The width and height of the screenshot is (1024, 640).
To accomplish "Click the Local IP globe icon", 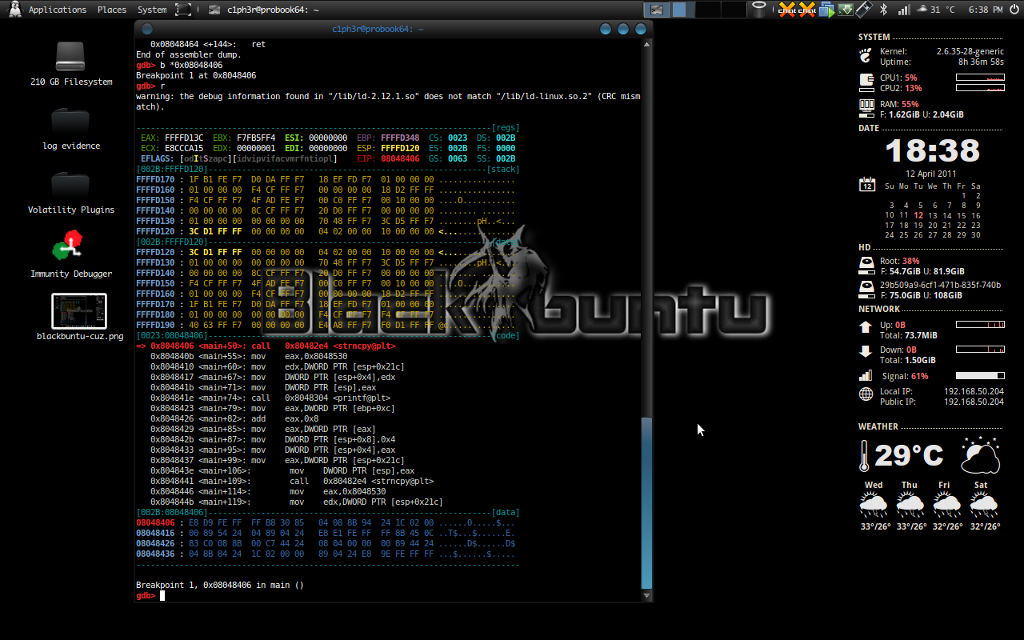I will pyautogui.click(x=866, y=394).
